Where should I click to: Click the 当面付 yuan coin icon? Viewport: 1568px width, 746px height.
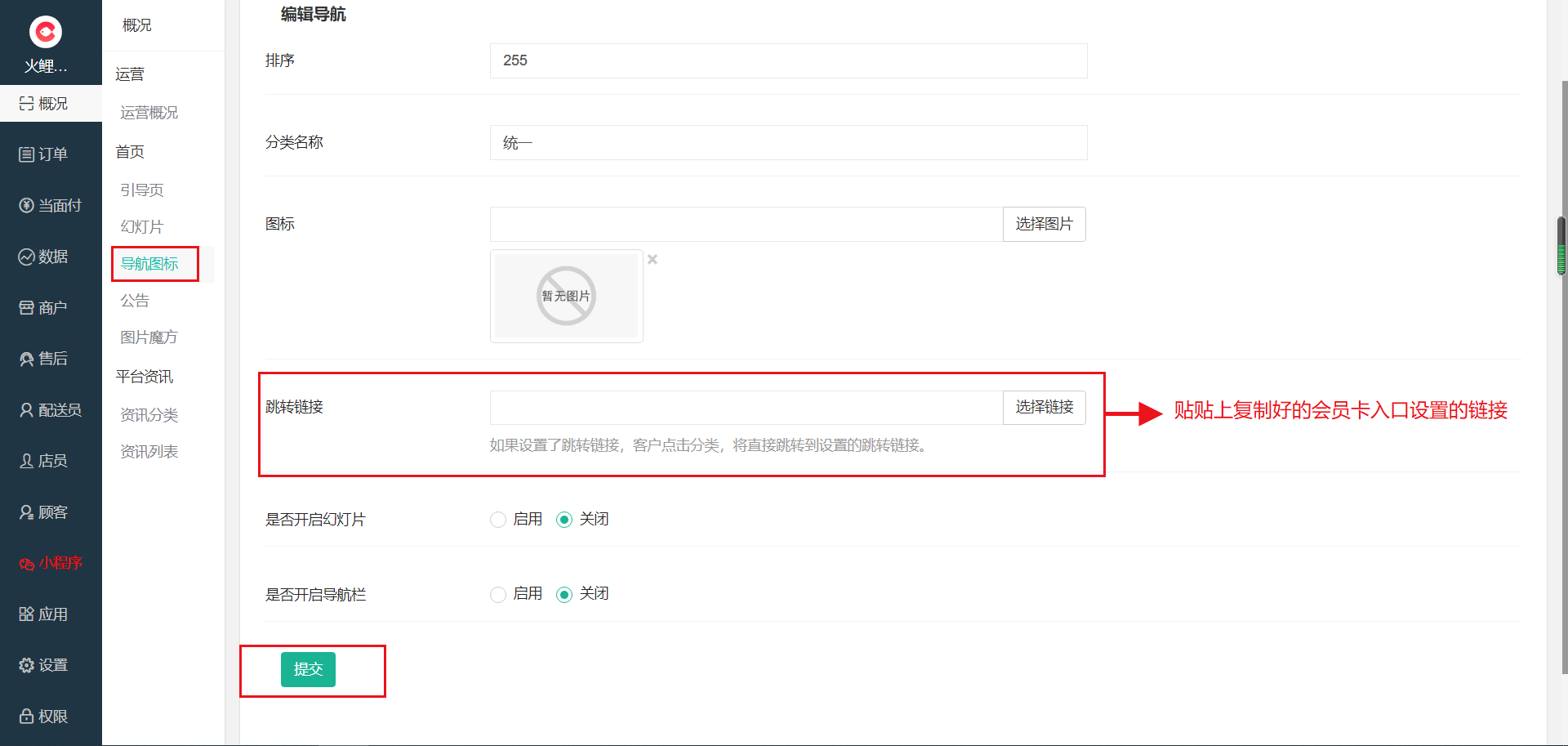click(27, 206)
